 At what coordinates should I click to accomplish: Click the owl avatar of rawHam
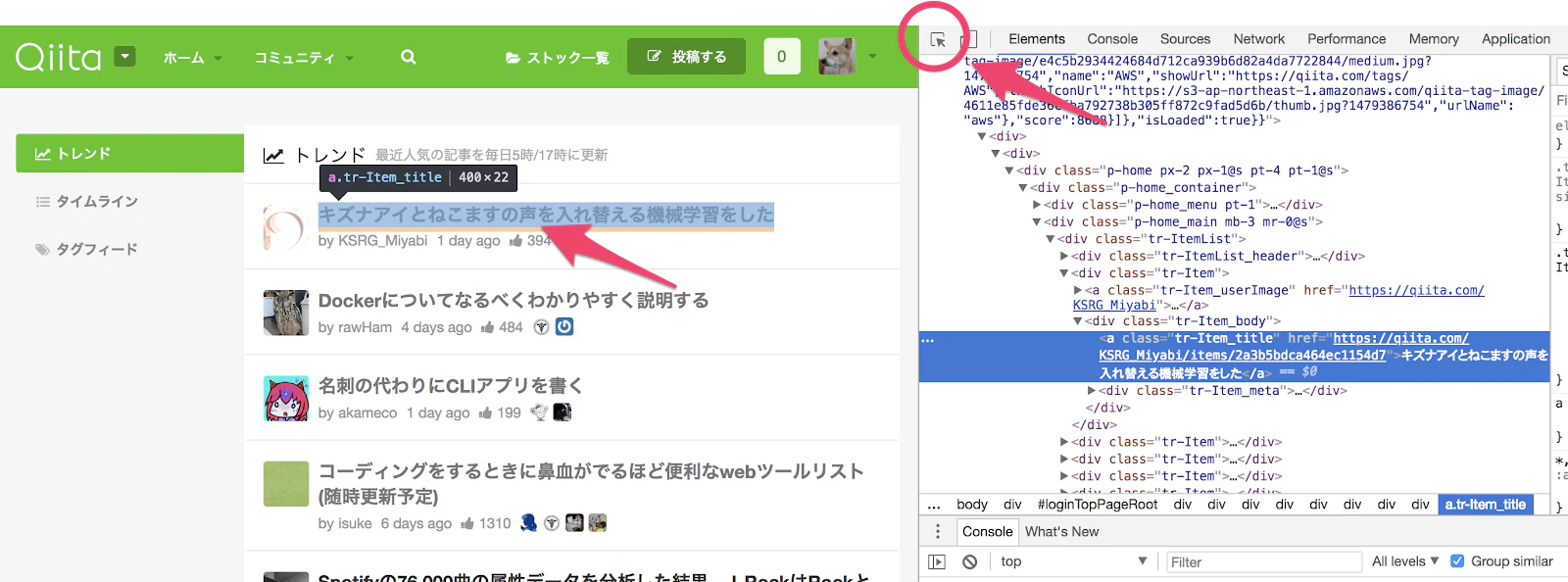(286, 313)
